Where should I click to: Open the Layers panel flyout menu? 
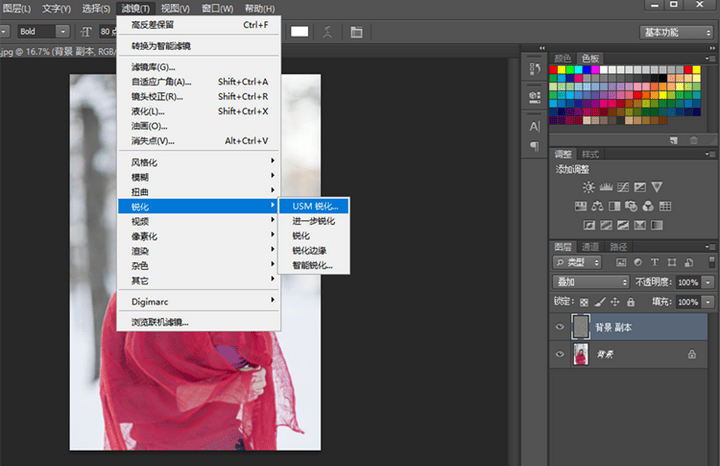710,247
